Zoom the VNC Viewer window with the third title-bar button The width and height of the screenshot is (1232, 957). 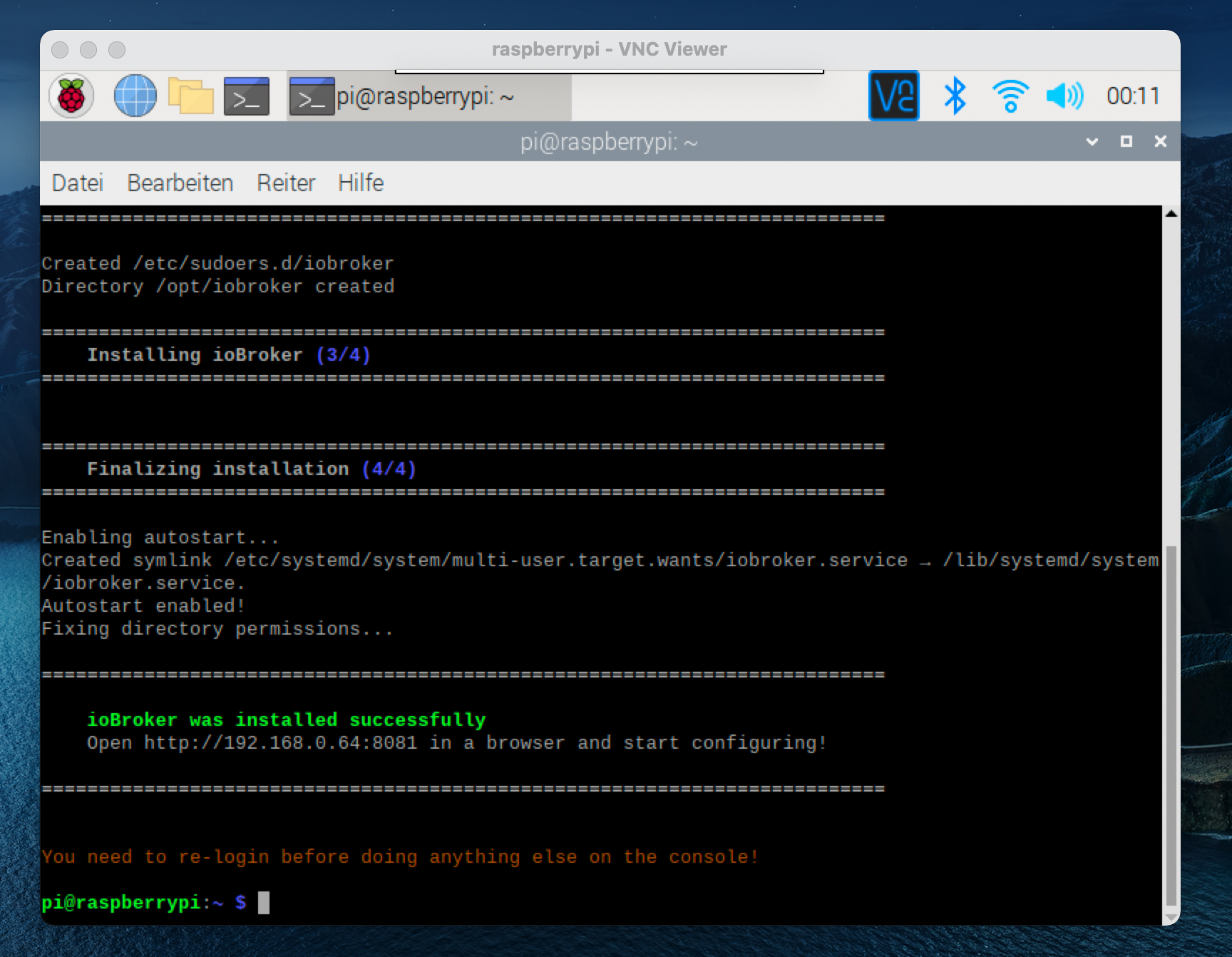pyautogui.click(x=117, y=49)
